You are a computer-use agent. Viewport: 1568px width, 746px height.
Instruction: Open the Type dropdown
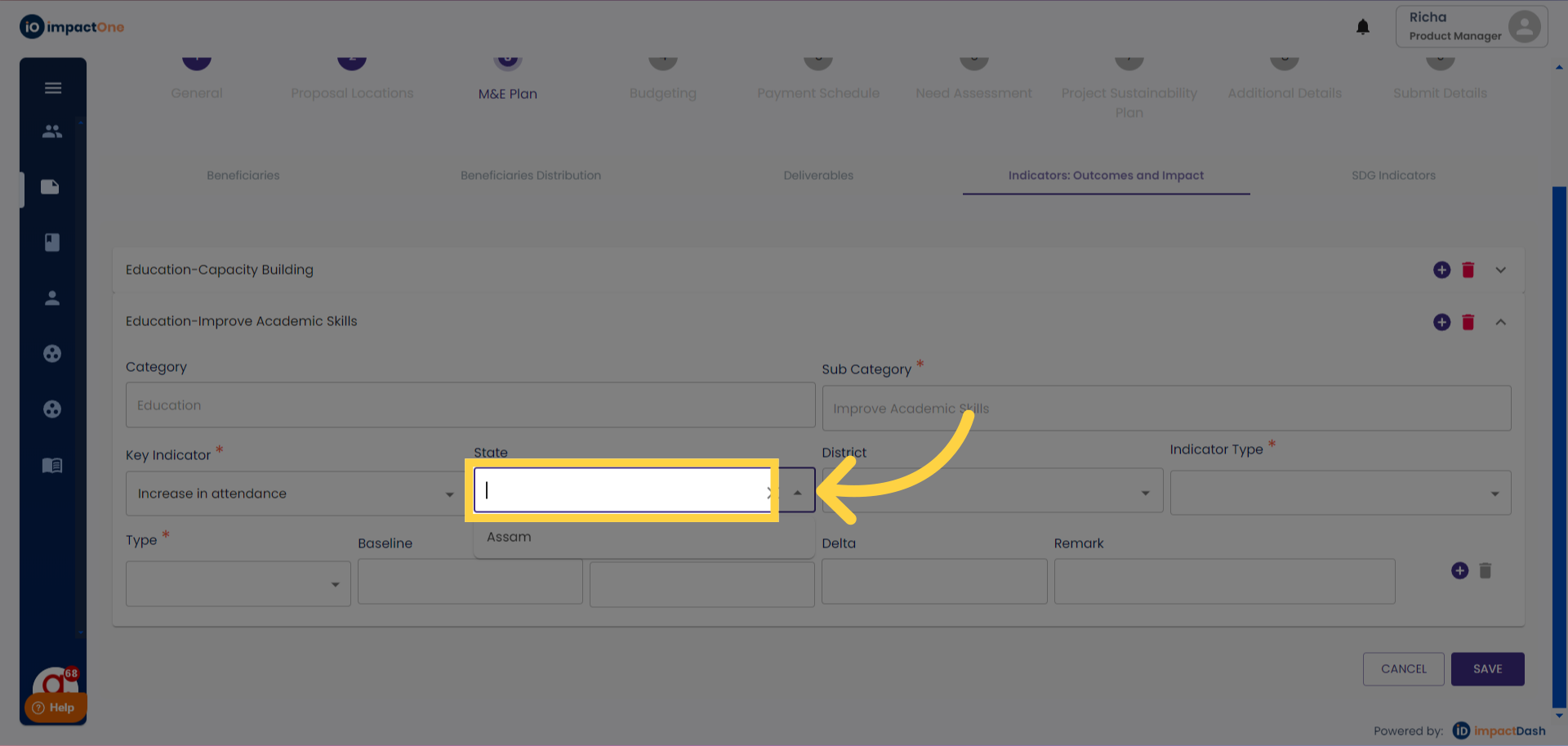click(238, 583)
